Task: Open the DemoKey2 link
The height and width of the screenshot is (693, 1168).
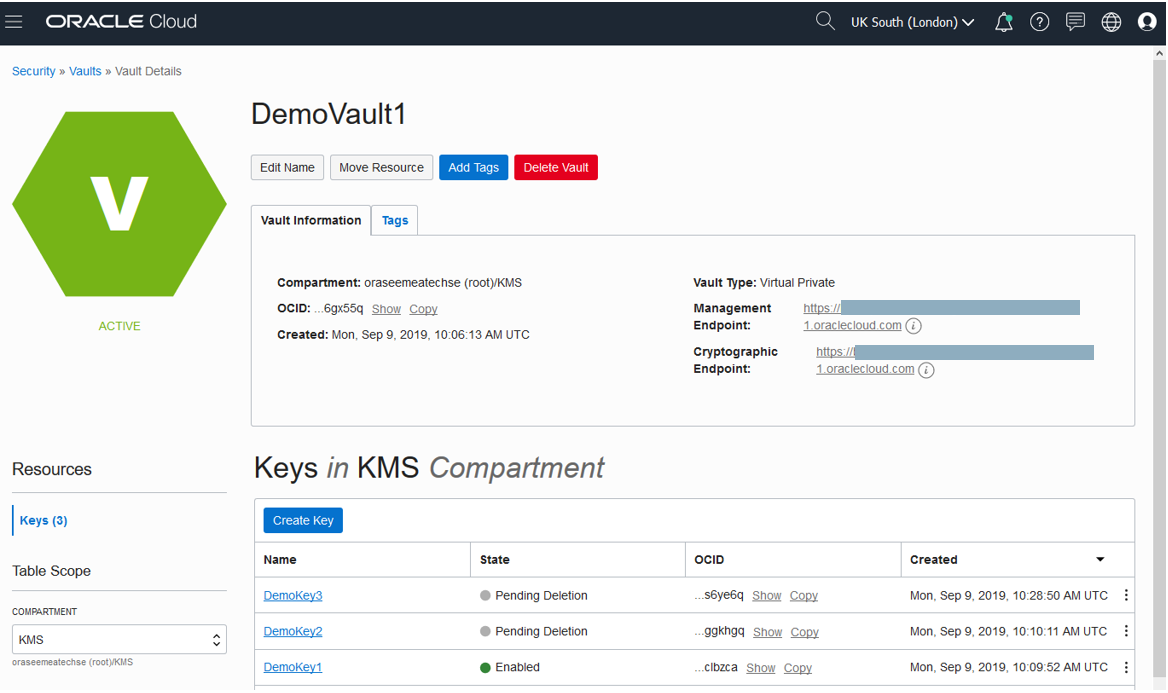Action: [x=293, y=632]
